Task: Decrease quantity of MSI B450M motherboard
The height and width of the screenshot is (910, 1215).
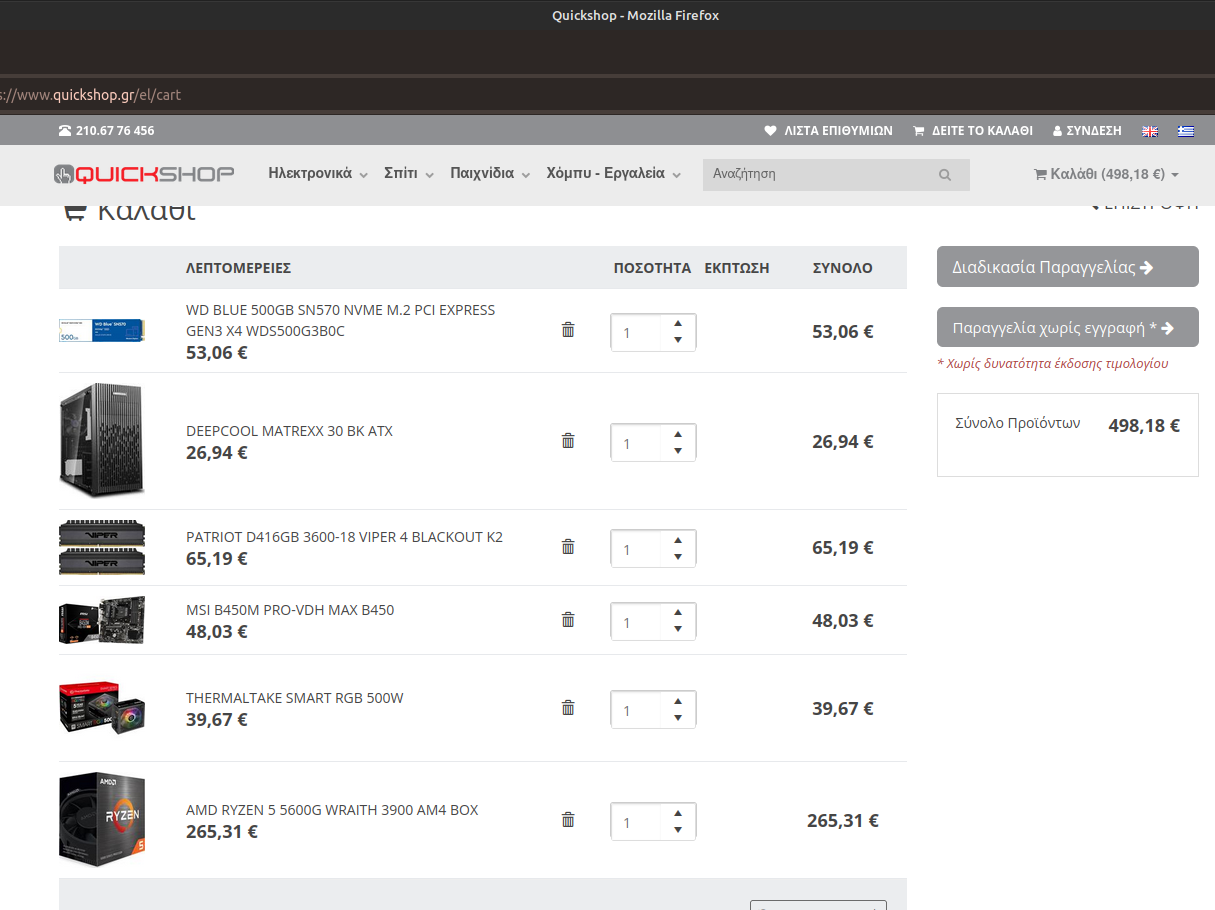Action: 678,629
